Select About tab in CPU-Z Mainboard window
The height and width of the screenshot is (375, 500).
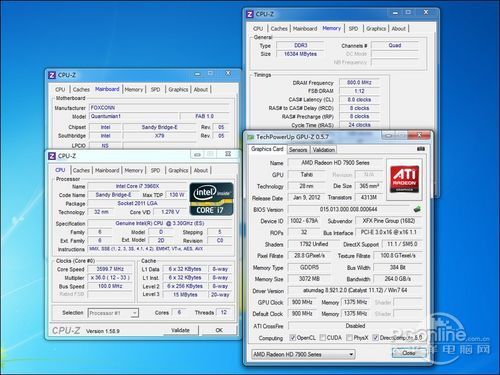point(201,89)
